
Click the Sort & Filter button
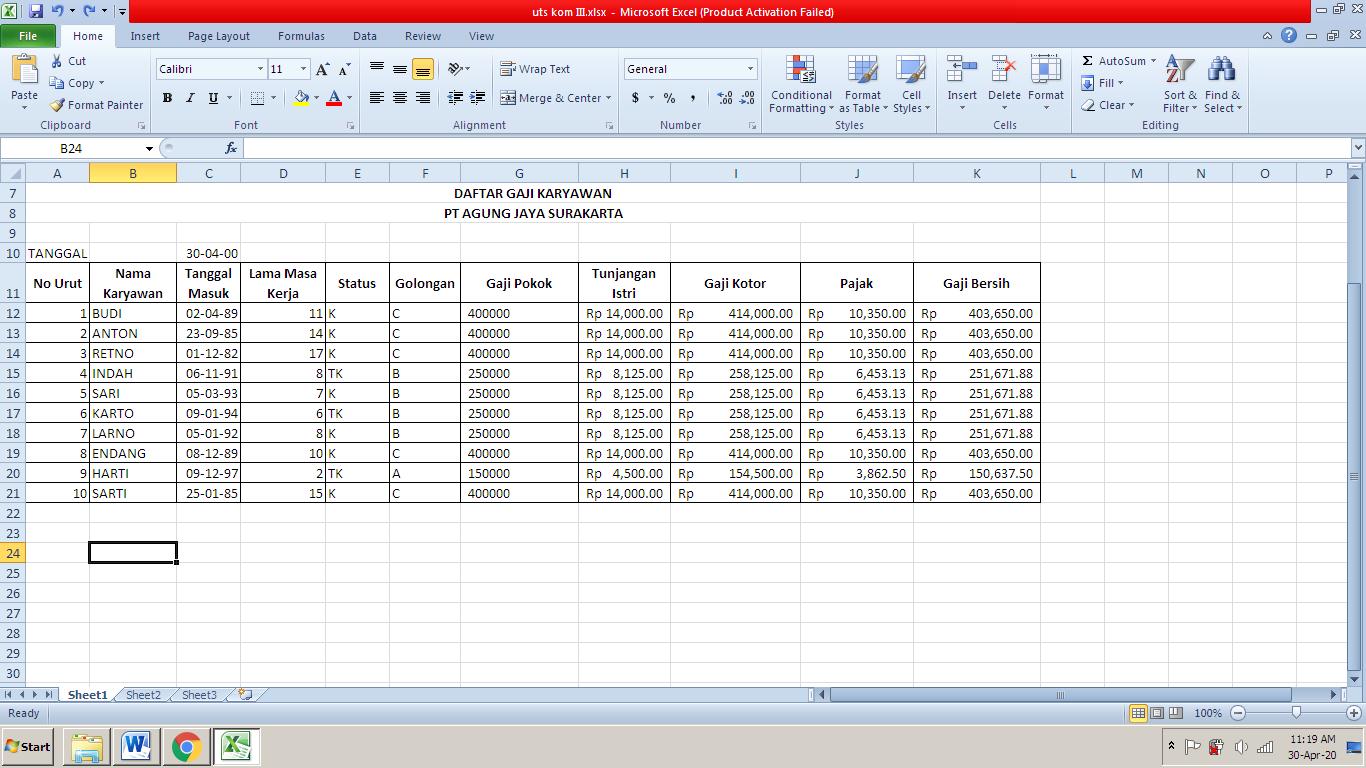tap(1180, 85)
